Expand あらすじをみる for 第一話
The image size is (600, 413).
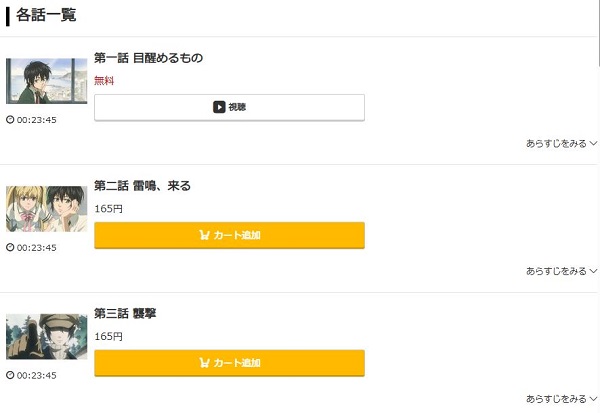click(561, 143)
